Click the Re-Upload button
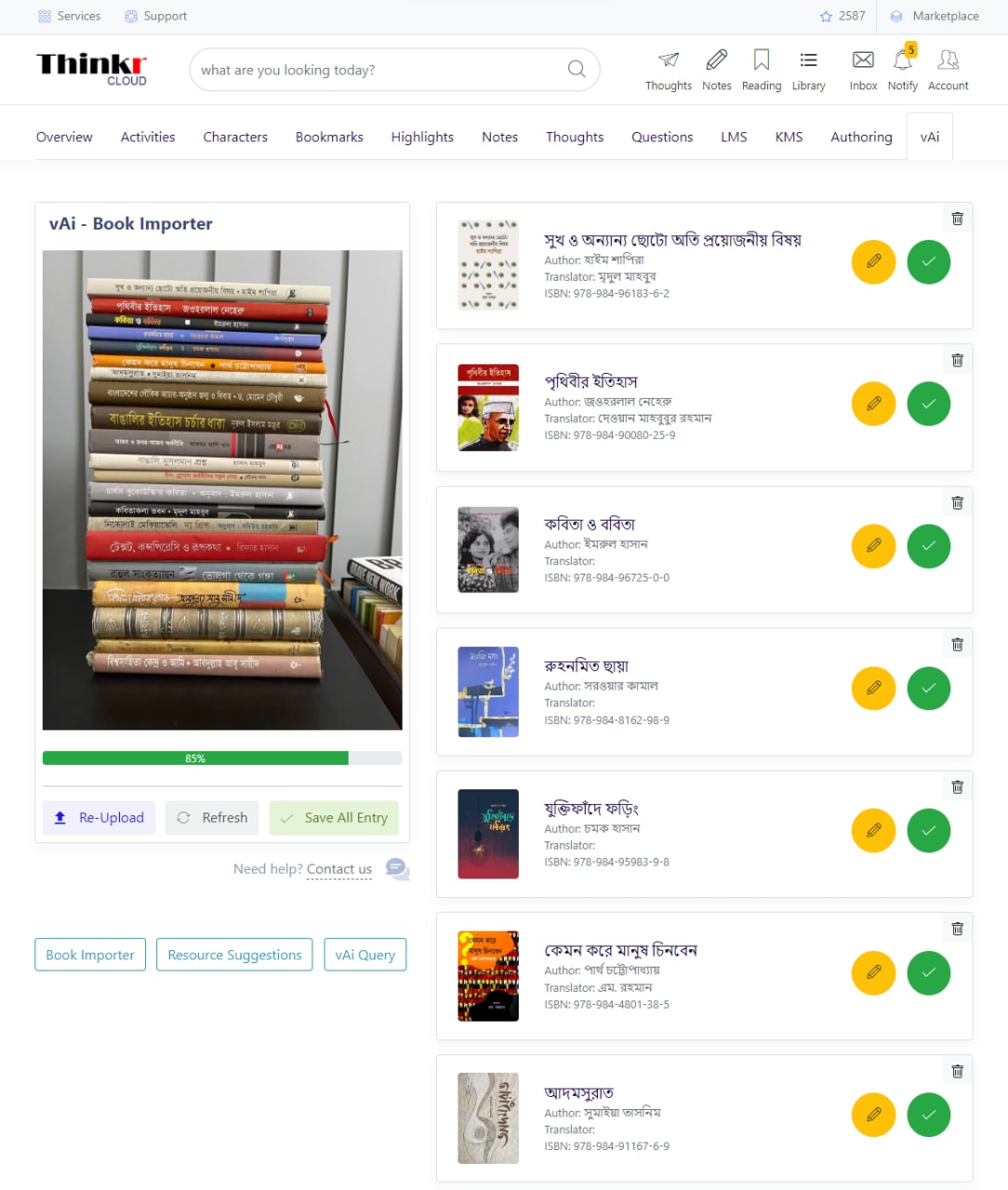The image size is (1008, 1190). pos(99,818)
